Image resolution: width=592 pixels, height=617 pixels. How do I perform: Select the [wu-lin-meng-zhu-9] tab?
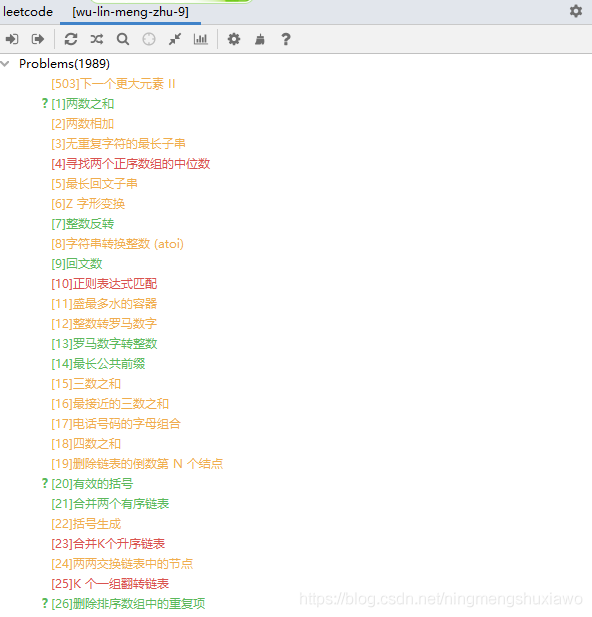click(130, 12)
